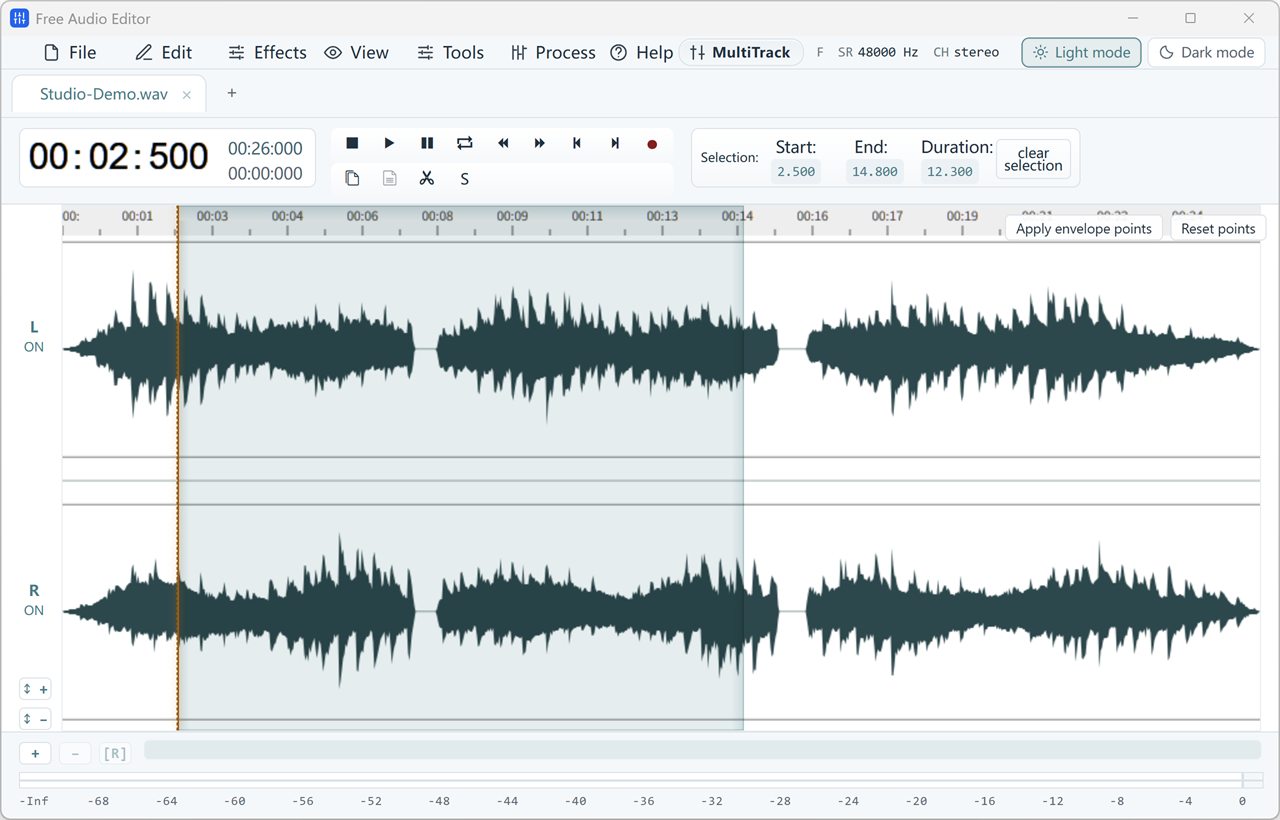The image size is (1280, 820).
Task: Click the horizontal waveform scrollbar
Action: point(702,750)
